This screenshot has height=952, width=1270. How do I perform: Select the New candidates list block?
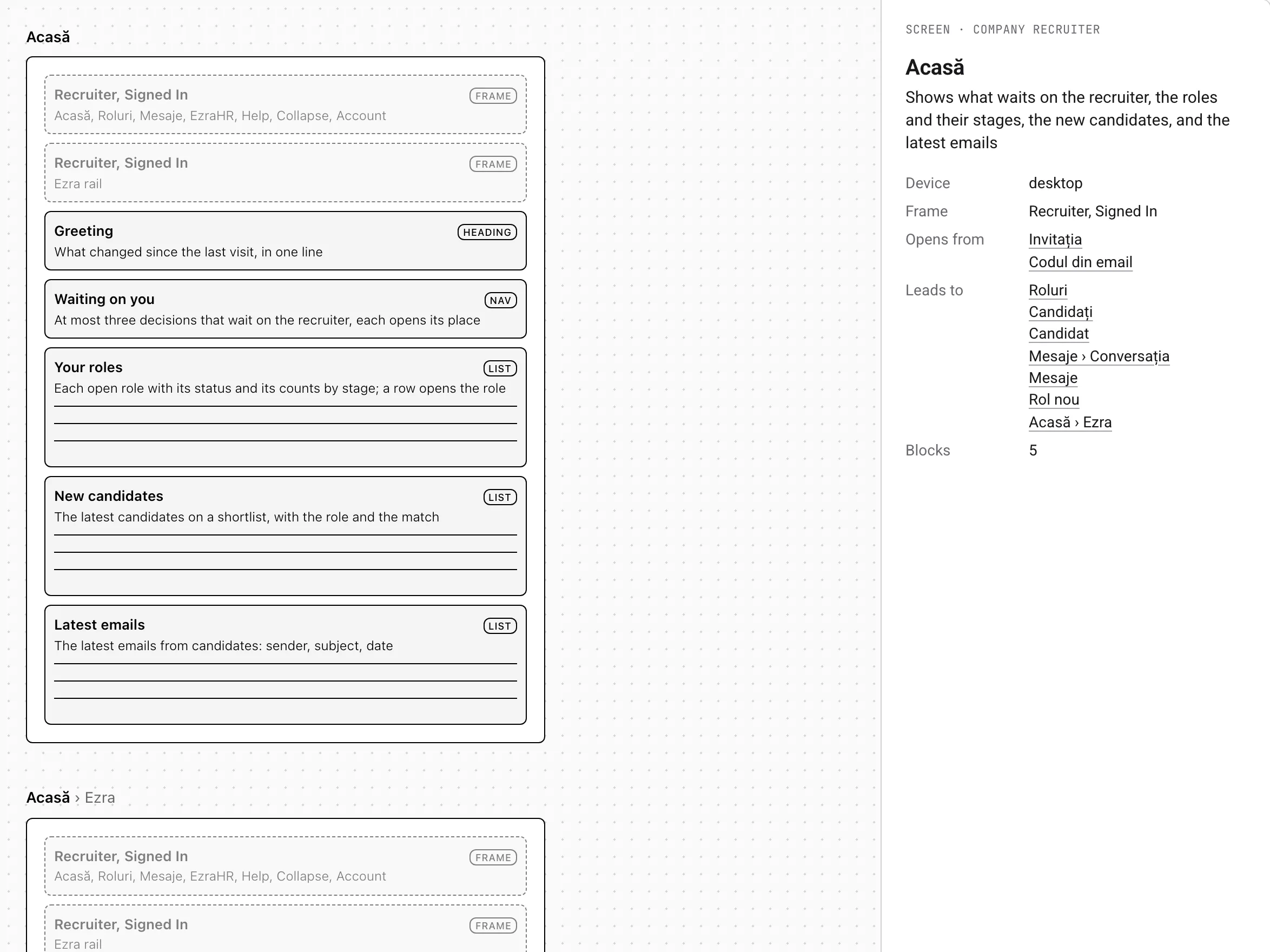286,535
